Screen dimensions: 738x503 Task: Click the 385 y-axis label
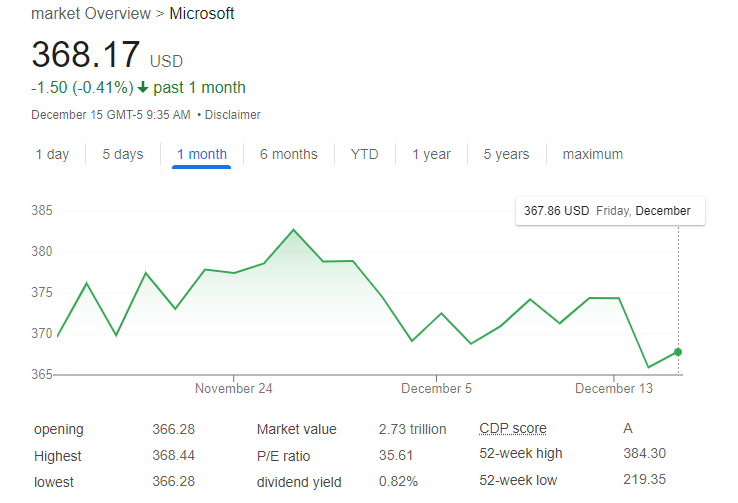[x=42, y=210]
